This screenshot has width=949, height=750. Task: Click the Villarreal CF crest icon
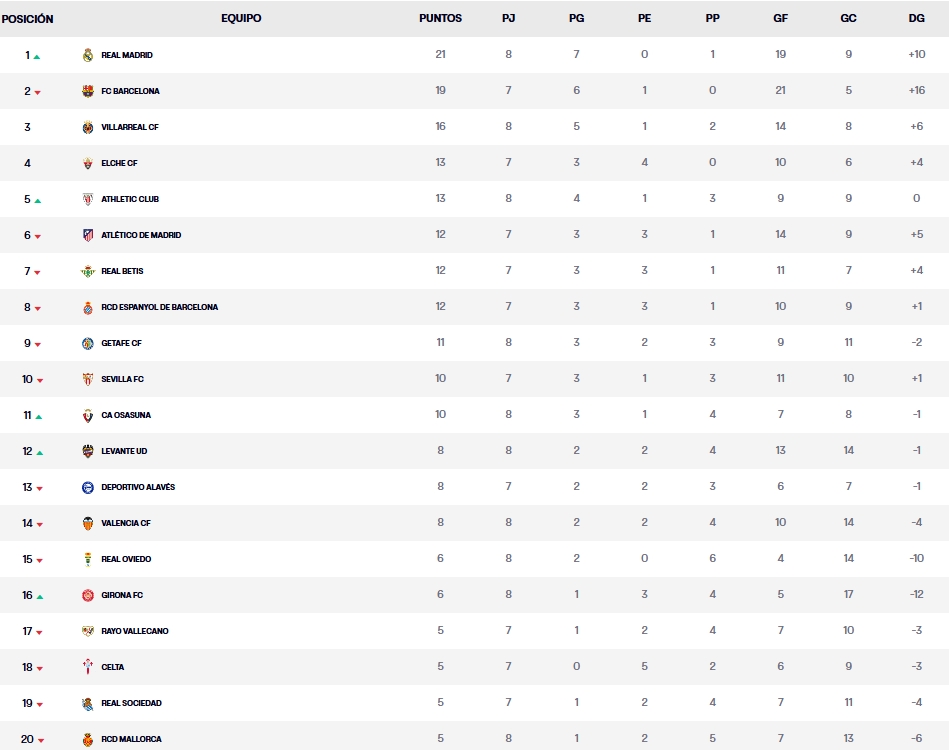click(x=88, y=127)
